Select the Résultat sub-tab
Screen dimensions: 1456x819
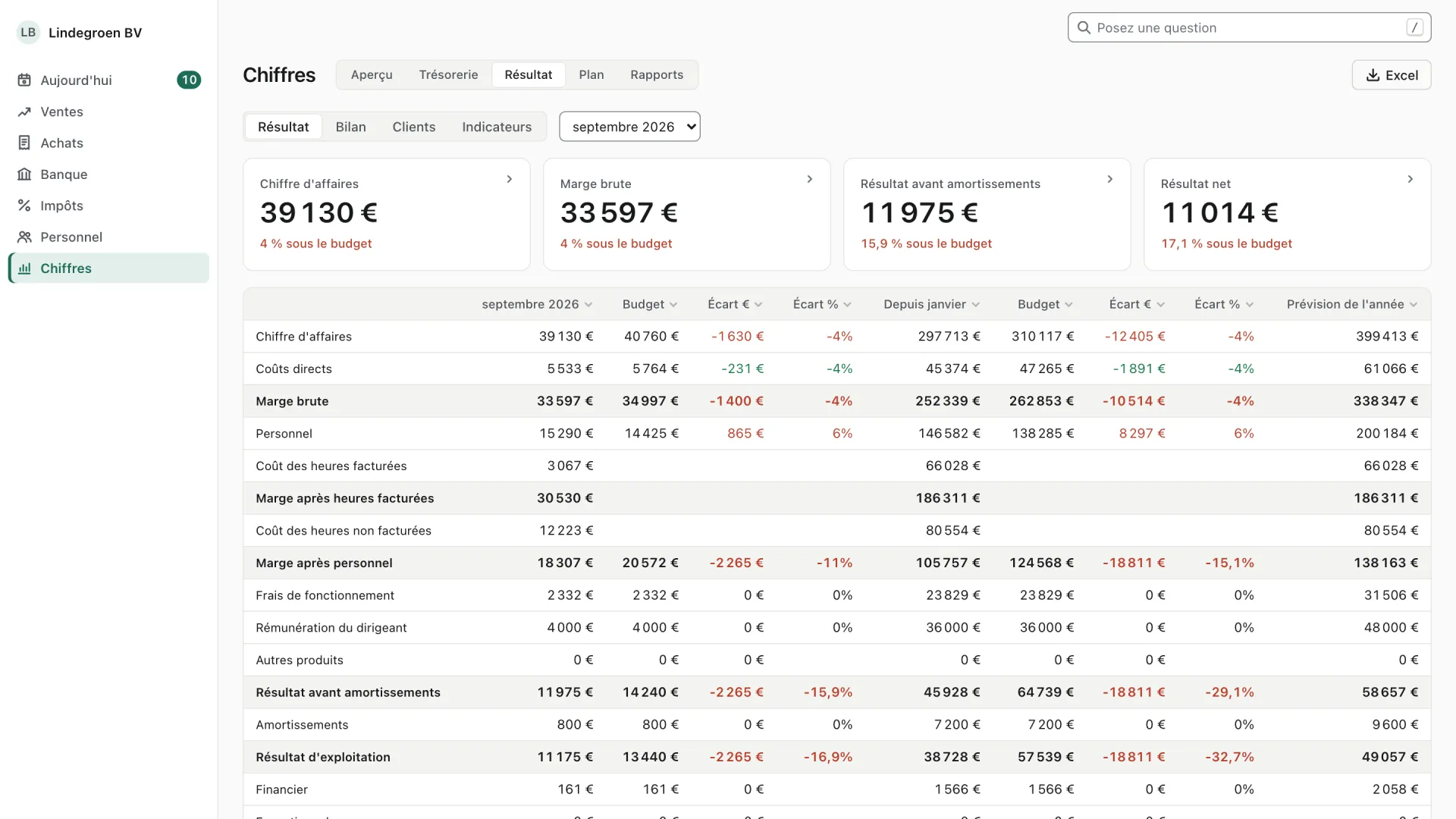pos(284,127)
